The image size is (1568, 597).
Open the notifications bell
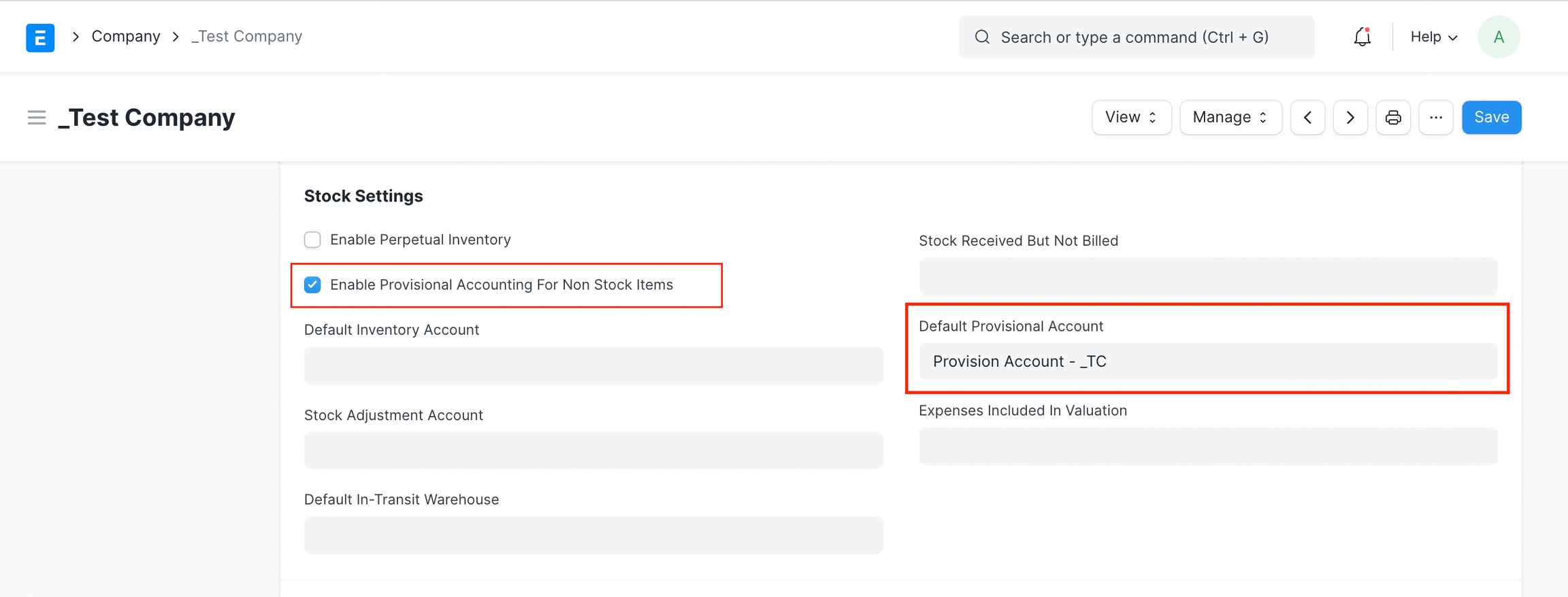(1362, 37)
